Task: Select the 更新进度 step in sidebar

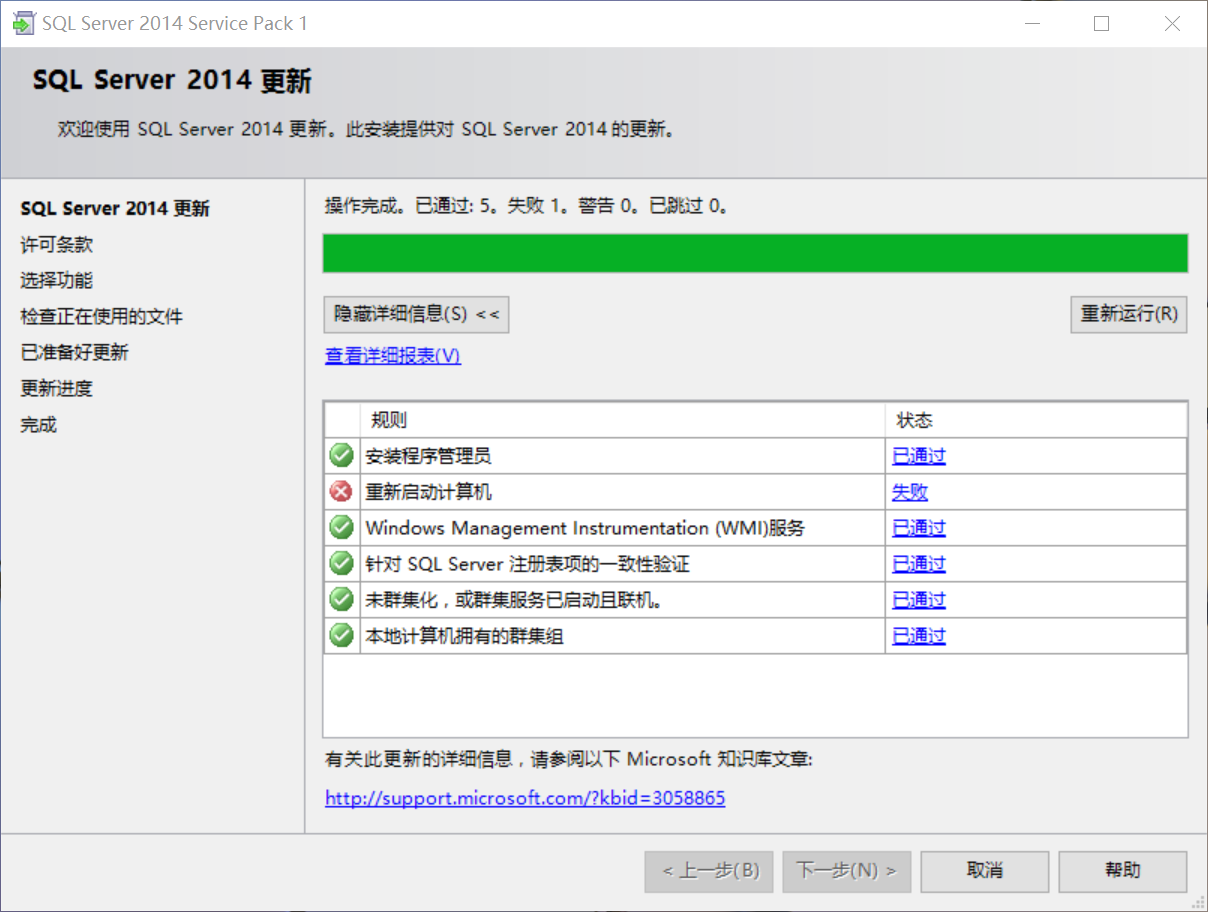Action: pos(57,388)
